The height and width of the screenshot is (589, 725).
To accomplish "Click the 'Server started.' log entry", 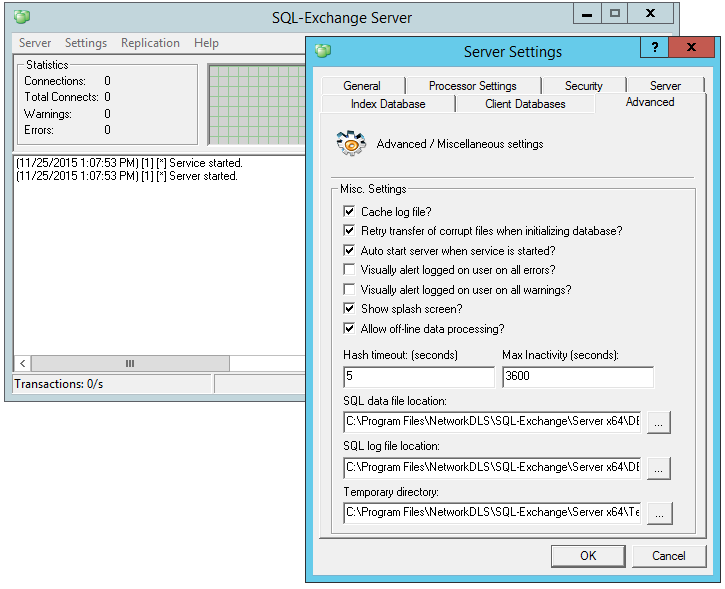I will [127, 176].
